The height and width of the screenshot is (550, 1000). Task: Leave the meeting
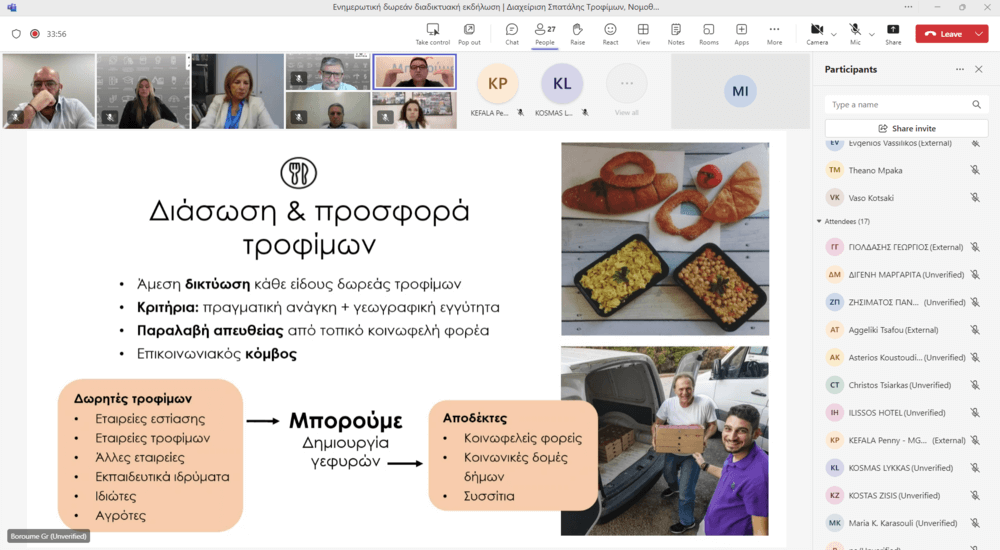pos(943,34)
